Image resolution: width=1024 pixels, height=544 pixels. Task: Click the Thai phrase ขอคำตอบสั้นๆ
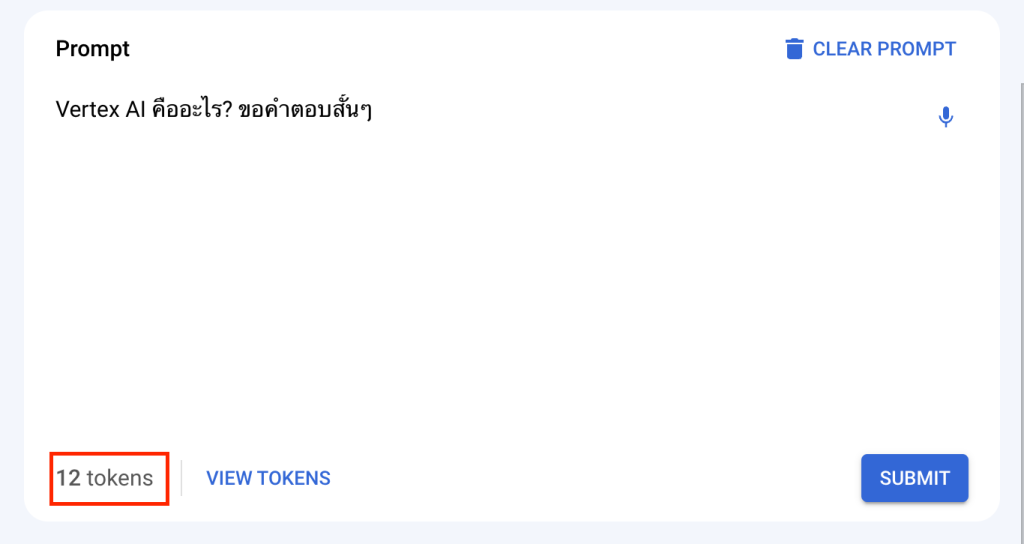click(x=306, y=110)
